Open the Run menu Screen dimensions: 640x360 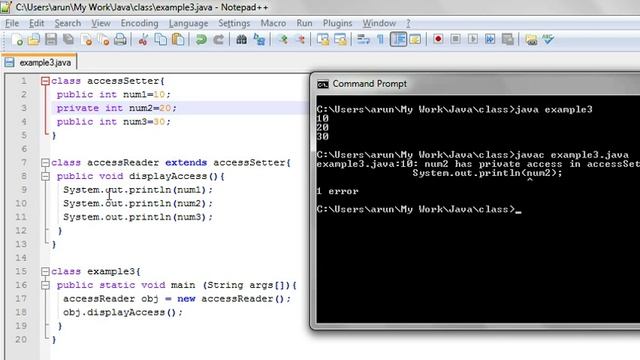[304, 23]
